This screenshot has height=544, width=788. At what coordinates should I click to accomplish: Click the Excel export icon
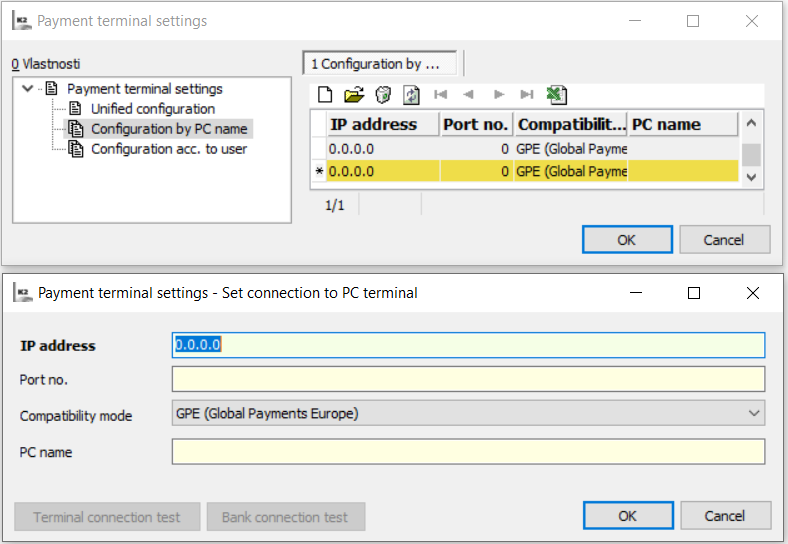coord(557,95)
